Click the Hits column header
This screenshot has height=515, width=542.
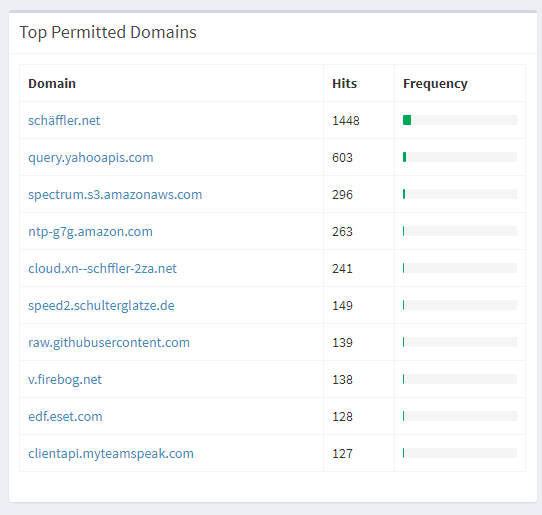tap(344, 84)
